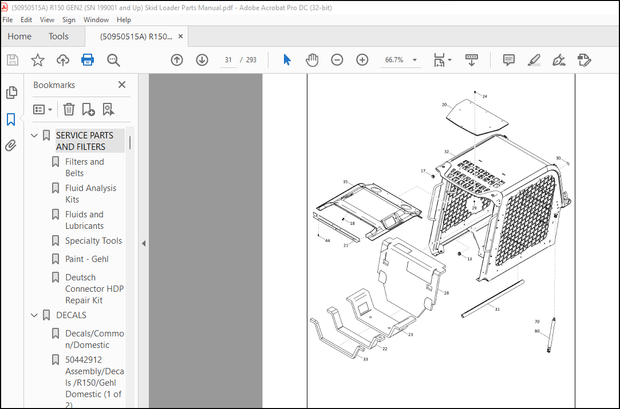Screen dimensions: 620x409
Task: Open the Decals/Common/Domestic bookmark
Action: (x=95, y=339)
